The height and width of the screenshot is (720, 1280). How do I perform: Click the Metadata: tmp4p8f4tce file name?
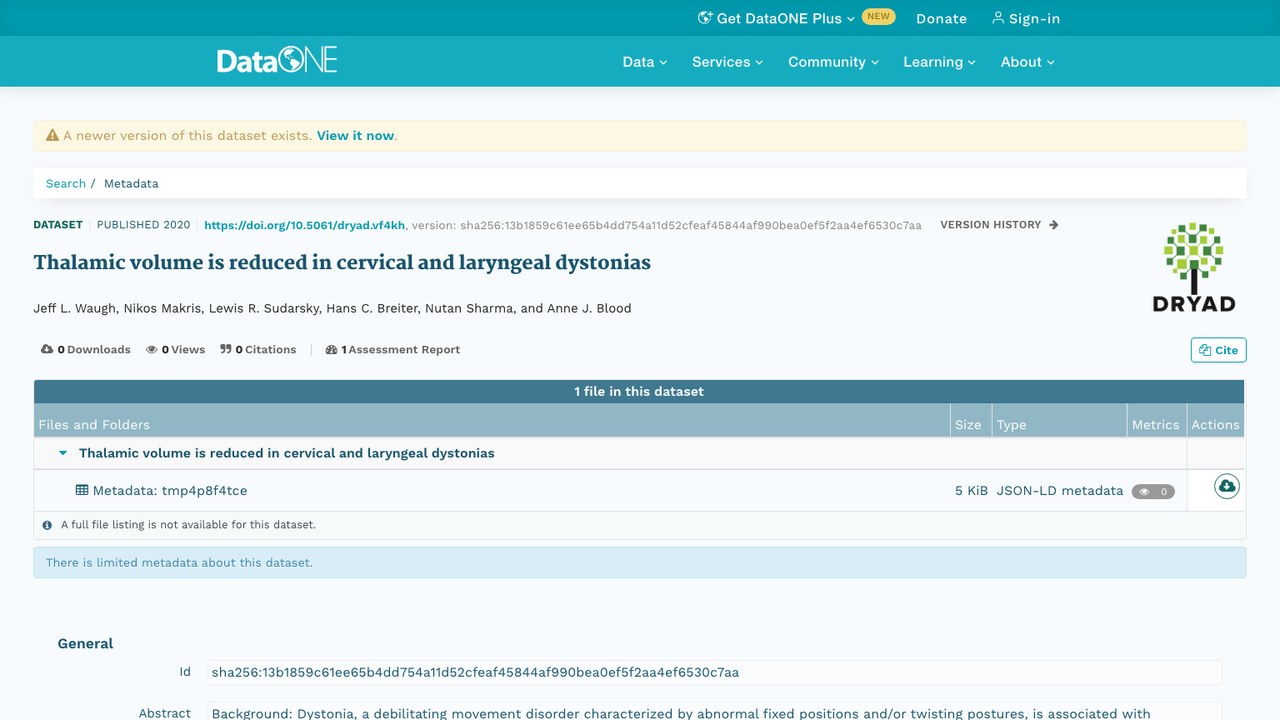[170, 490]
